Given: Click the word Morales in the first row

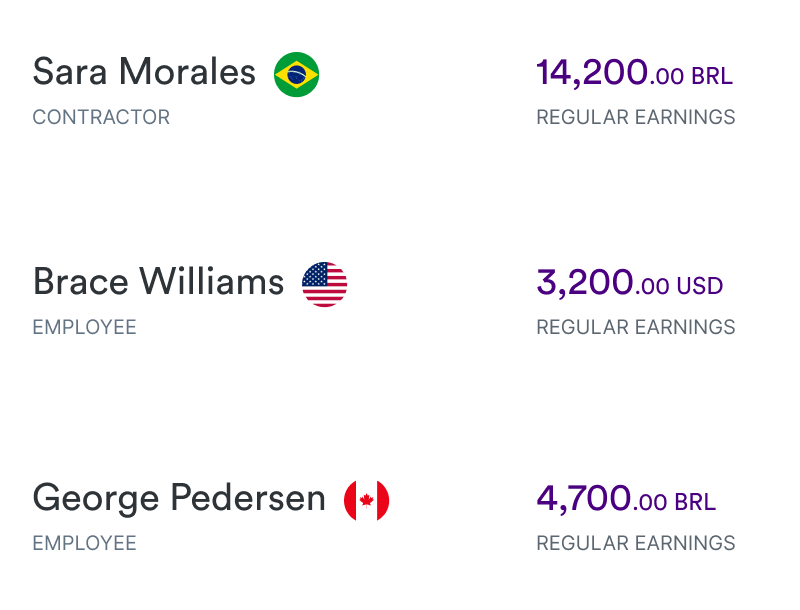Looking at the screenshot, I should 187,72.
